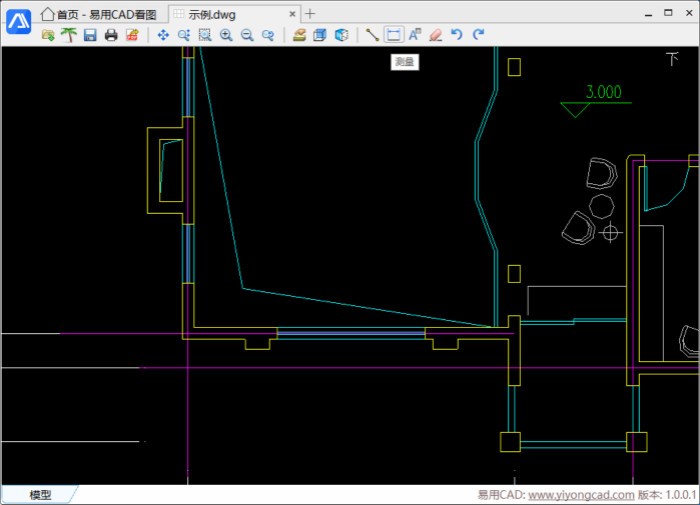Image resolution: width=700 pixels, height=505 pixels.
Task: Switch to the 示例.dwg tab
Action: point(211,14)
